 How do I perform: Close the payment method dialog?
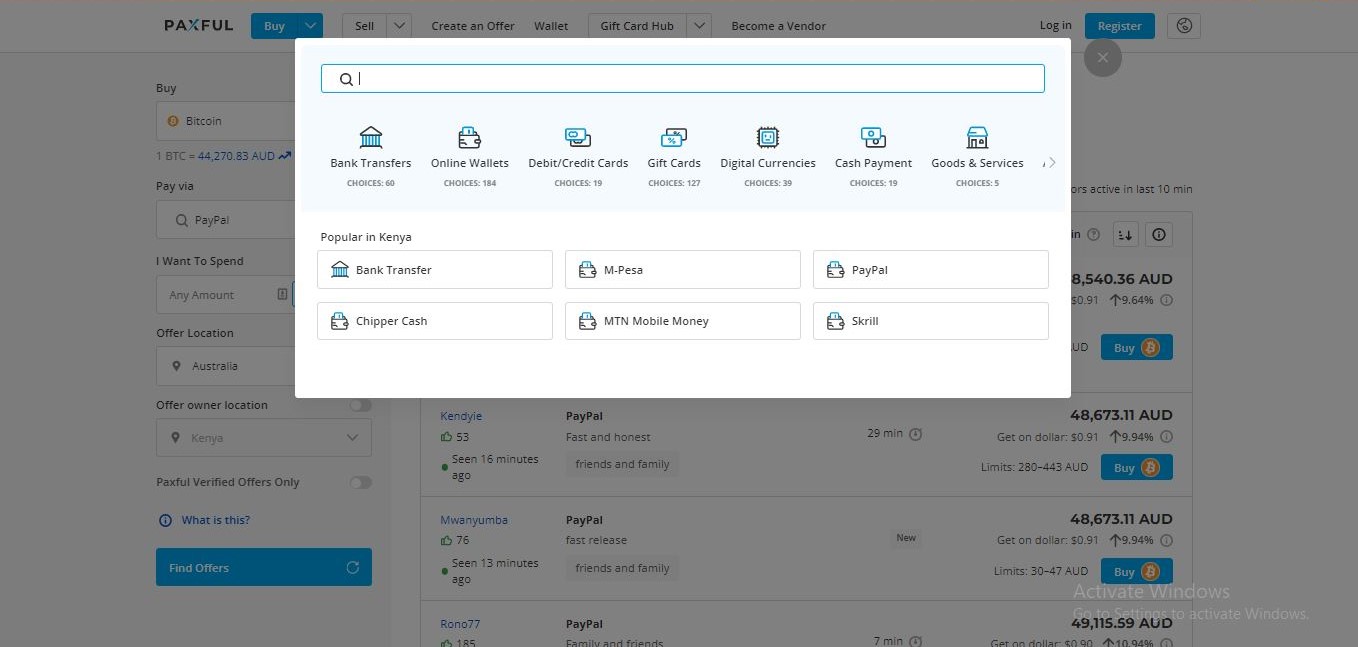coord(1103,58)
